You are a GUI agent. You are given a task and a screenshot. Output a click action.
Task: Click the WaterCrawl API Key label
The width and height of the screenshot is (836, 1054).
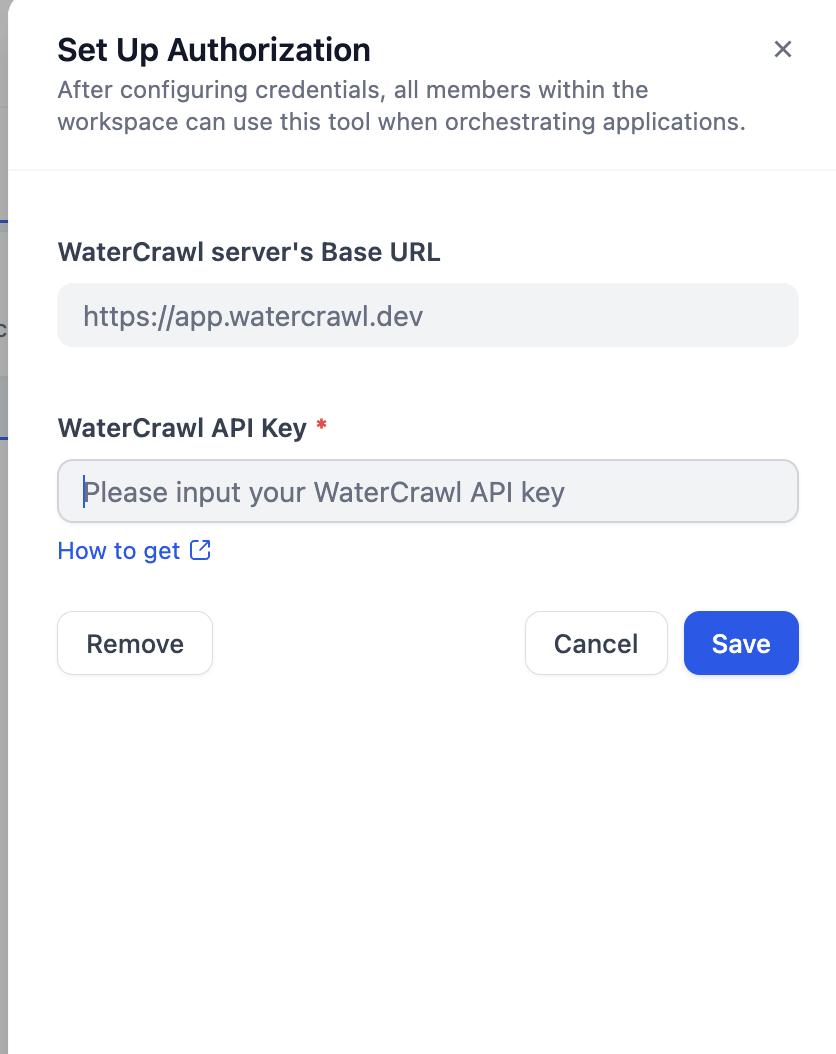(x=182, y=428)
